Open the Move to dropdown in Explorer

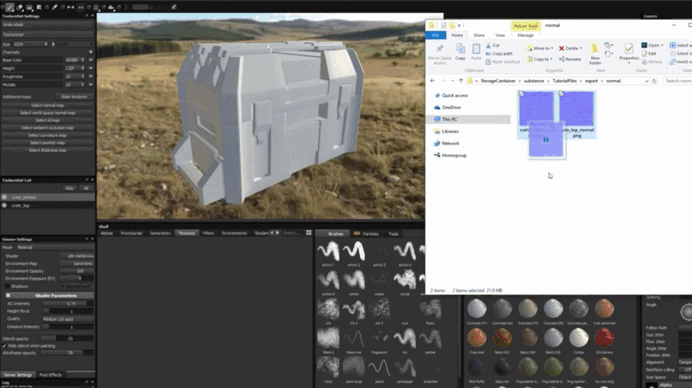pyautogui.click(x=540, y=48)
